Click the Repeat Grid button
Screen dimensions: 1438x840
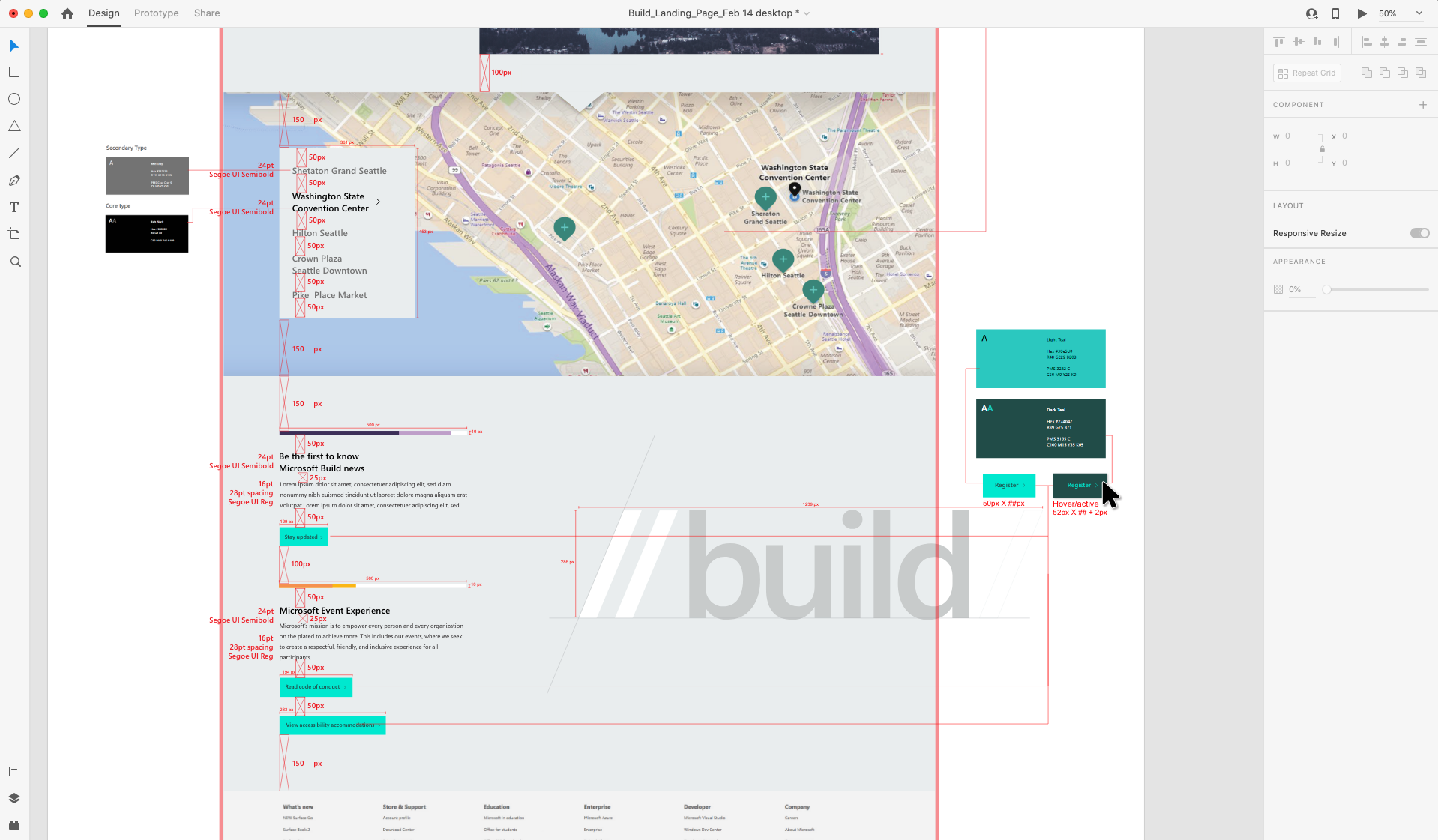pyautogui.click(x=1307, y=73)
